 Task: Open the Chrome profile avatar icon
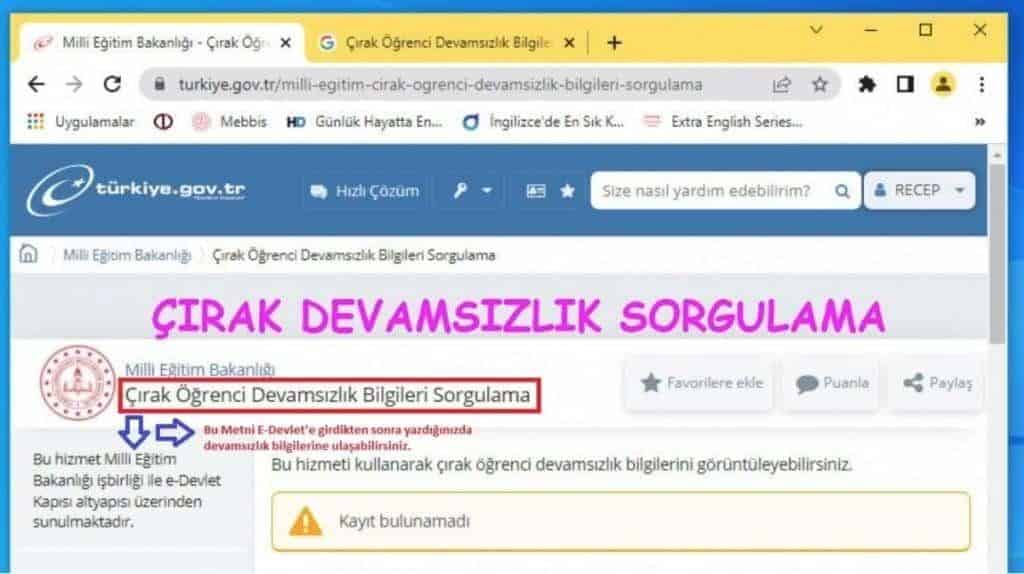943,84
